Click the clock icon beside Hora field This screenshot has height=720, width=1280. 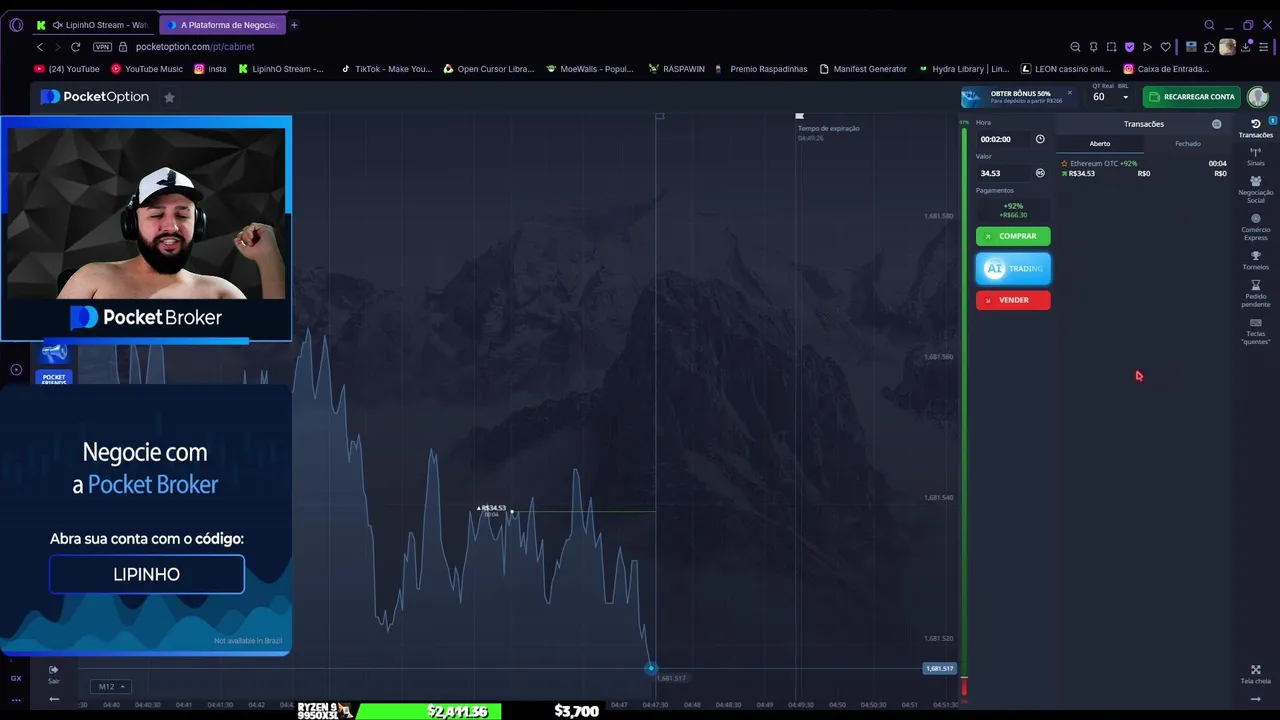[1040, 139]
